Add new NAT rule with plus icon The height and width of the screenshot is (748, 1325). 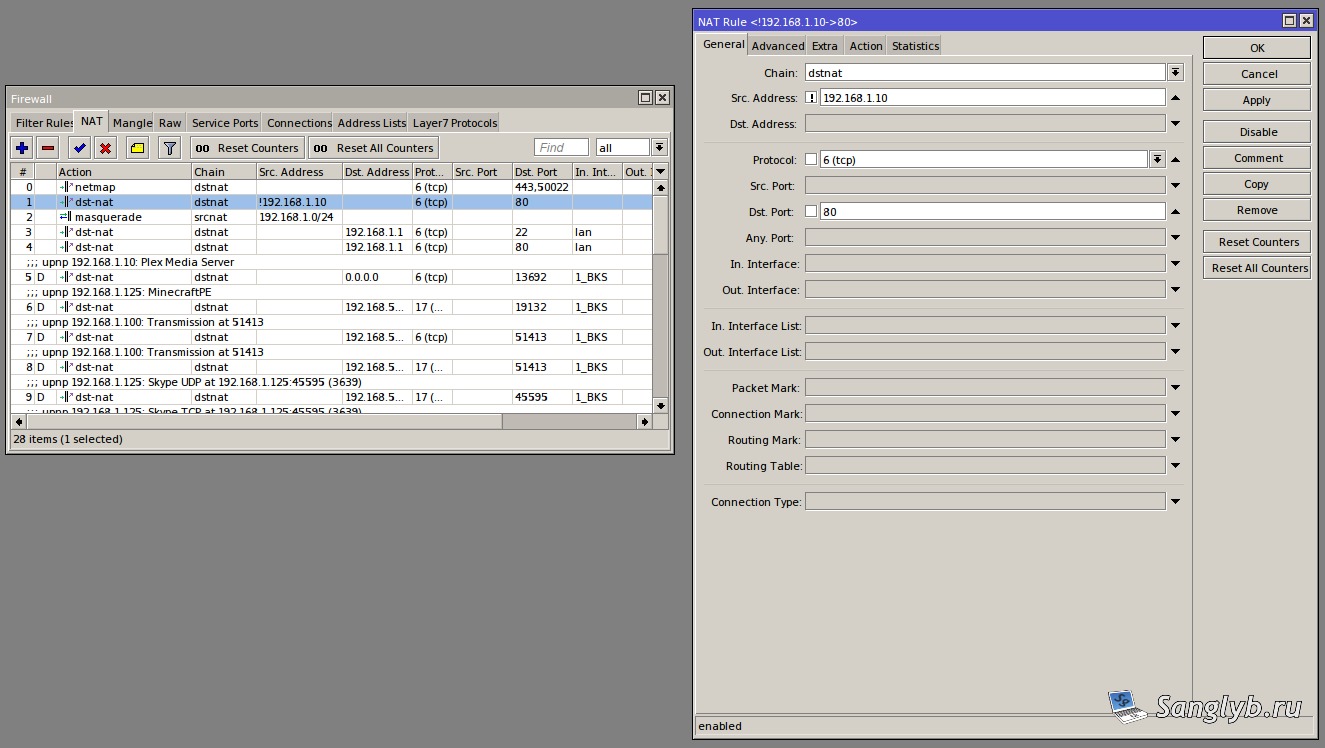click(22, 148)
